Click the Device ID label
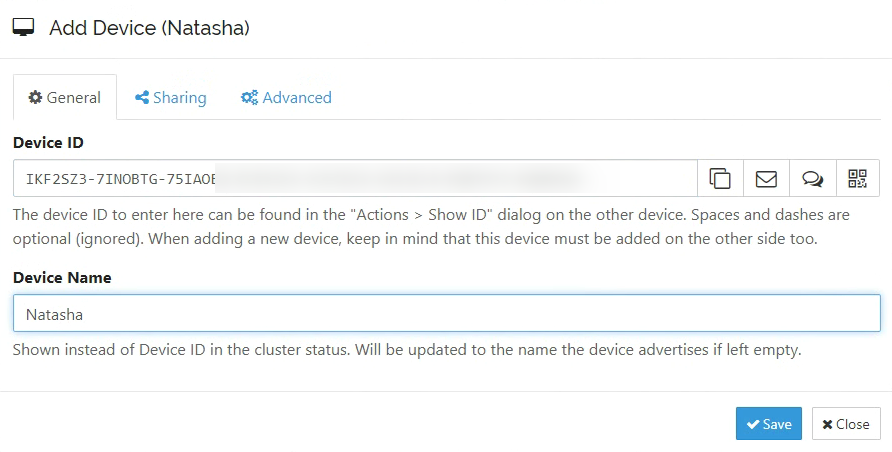The width and height of the screenshot is (892, 452). point(48,143)
